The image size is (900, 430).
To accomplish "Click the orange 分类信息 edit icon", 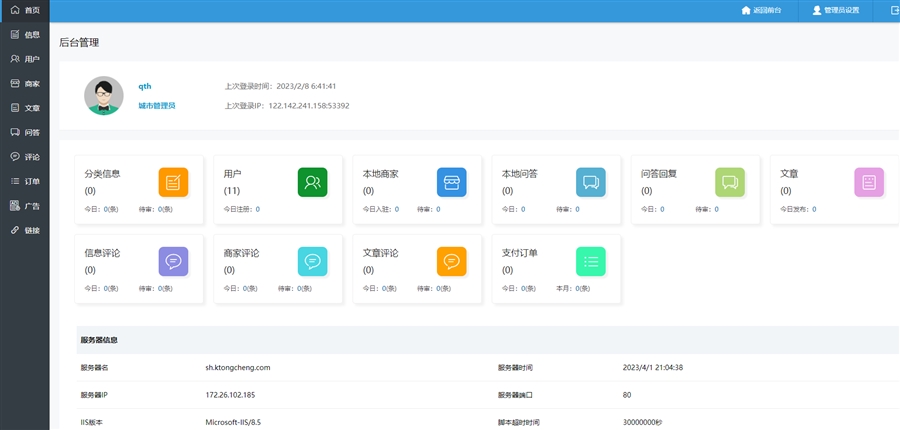I will coord(173,182).
